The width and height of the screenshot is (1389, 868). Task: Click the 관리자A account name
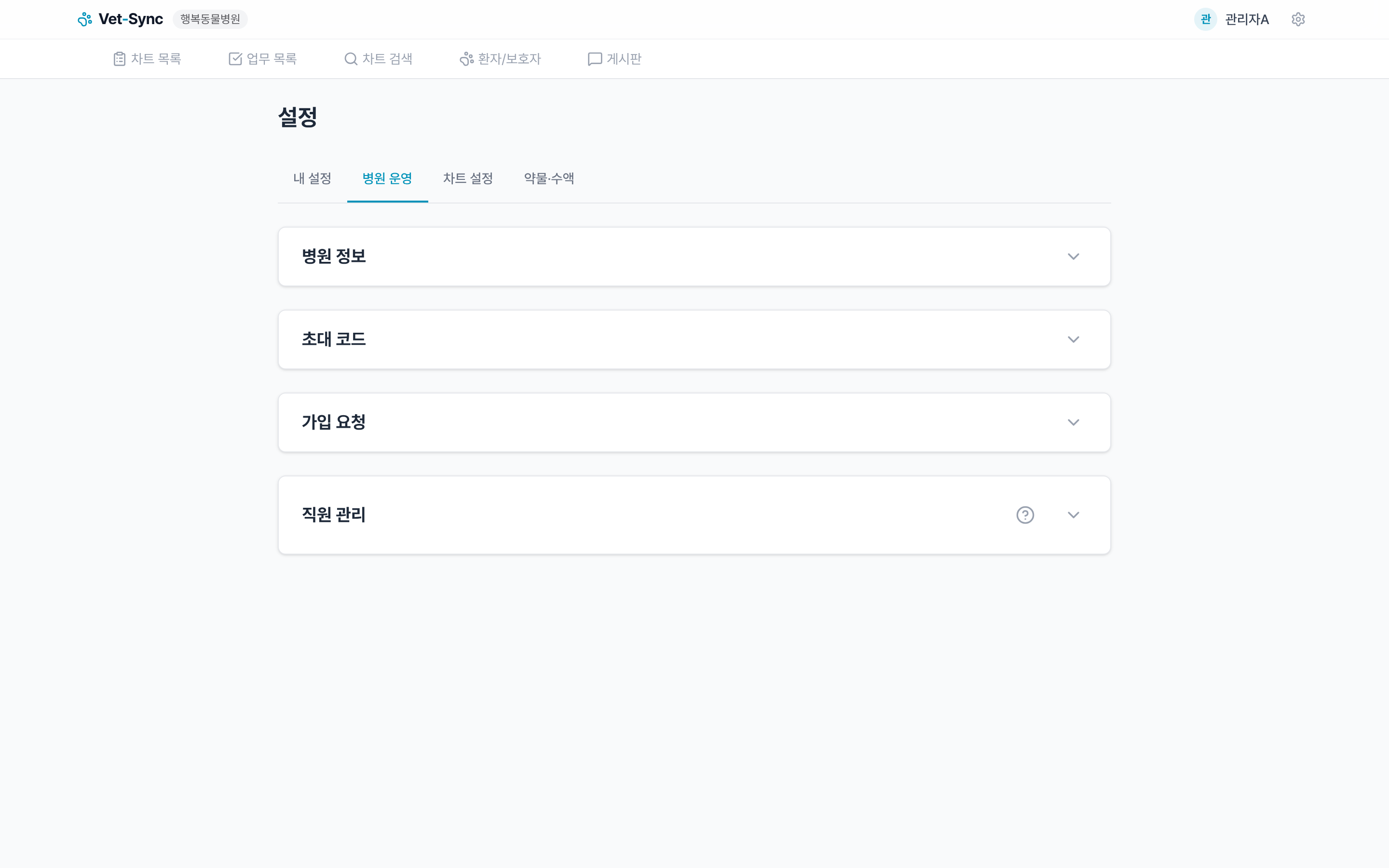[1247, 19]
